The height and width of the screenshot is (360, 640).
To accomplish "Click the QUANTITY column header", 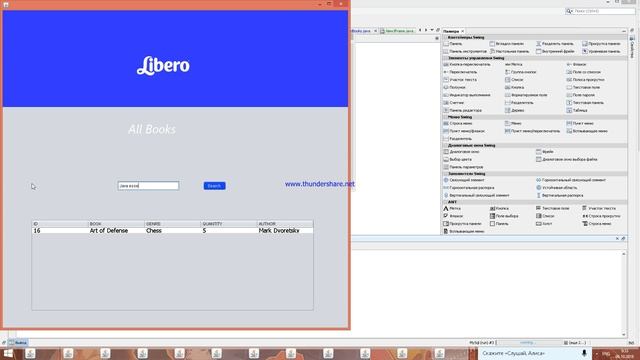I will point(229,224).
